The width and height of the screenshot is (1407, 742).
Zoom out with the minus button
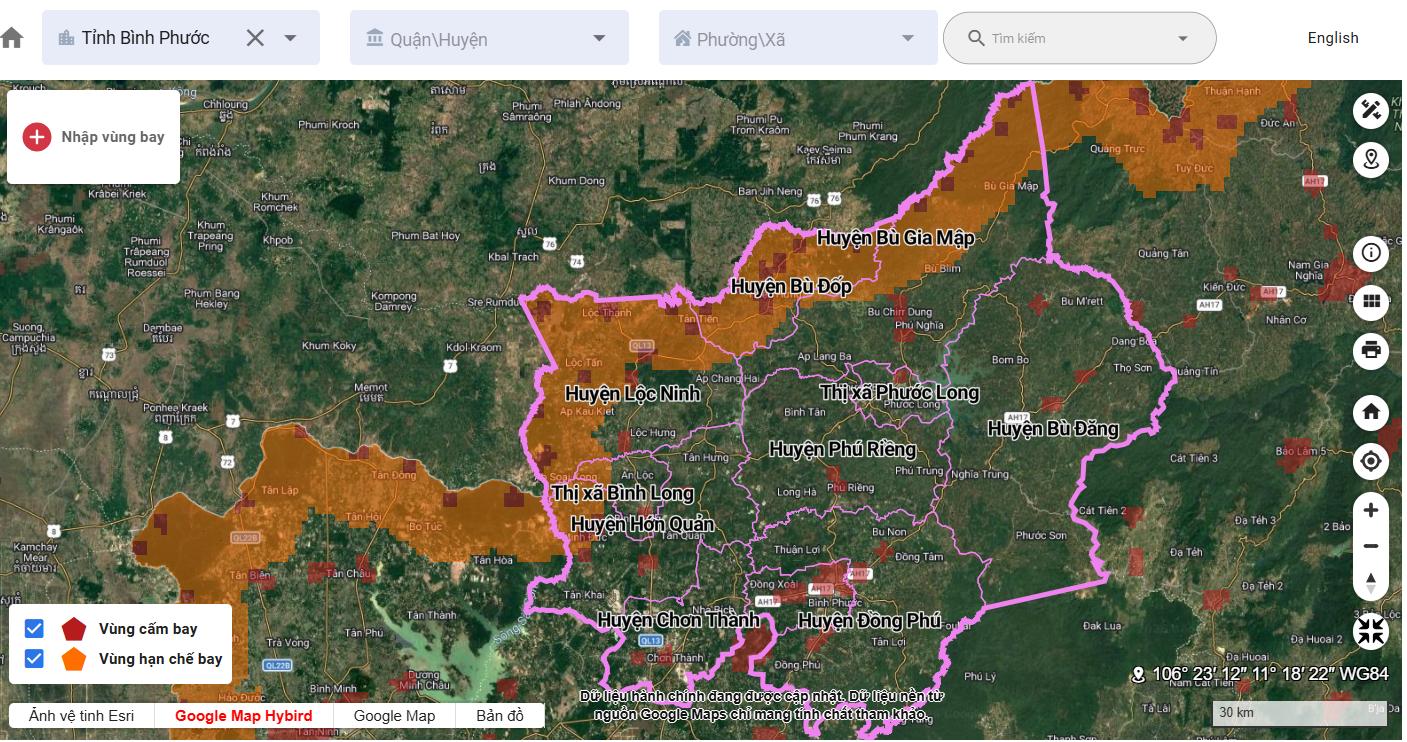1370,546
